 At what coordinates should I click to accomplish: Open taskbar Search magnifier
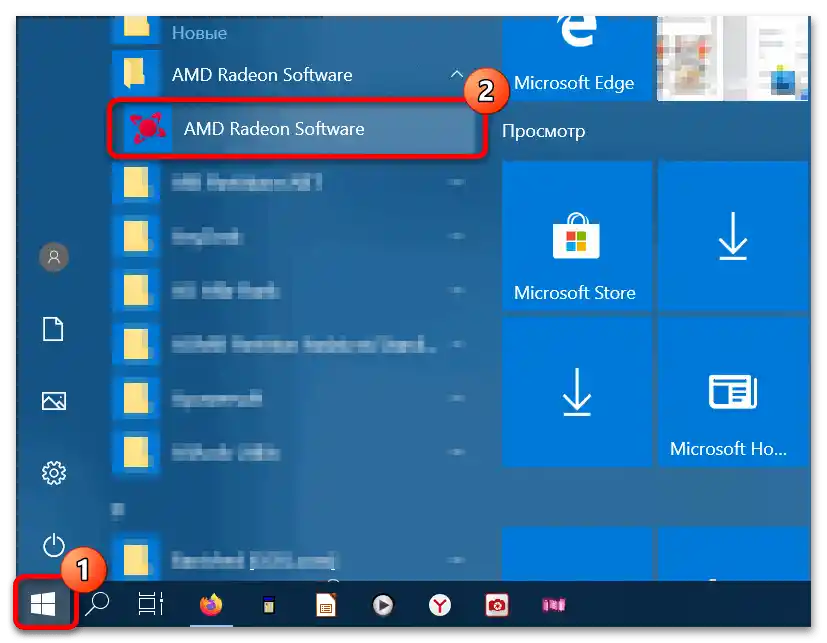point(97,604)
